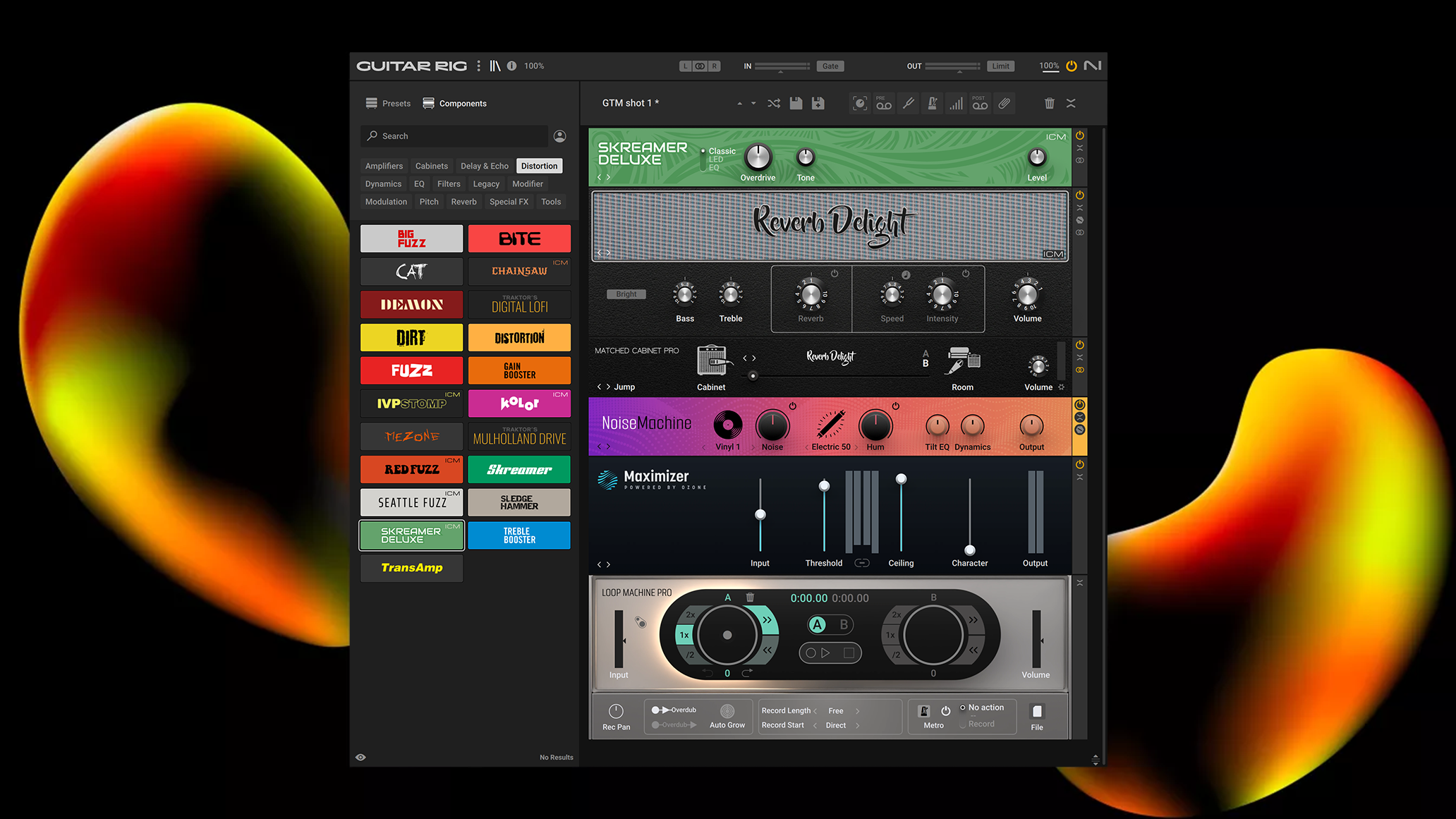Save the current preset

796,104
